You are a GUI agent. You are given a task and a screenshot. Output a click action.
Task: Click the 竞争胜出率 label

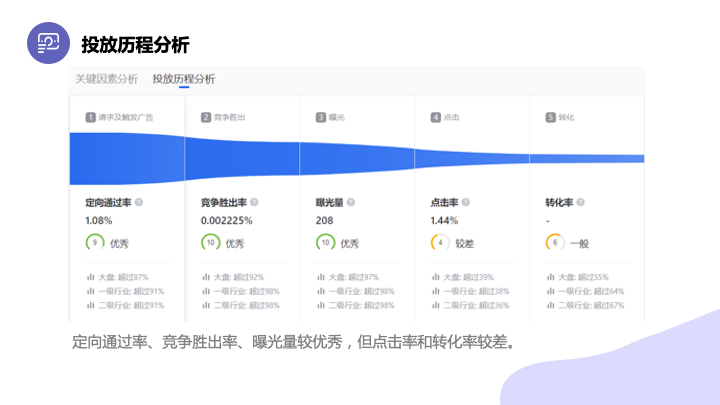[x=224, y=202]
